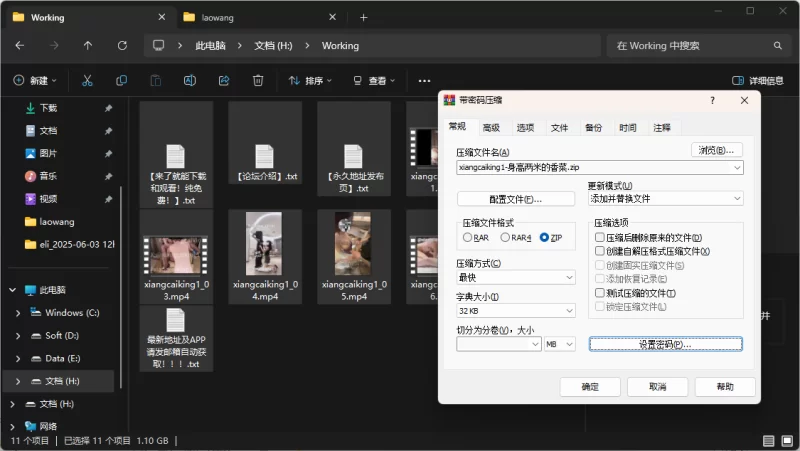Open the three-dot more options menu
Screen dimensions: 800x451
click(424, 80)
